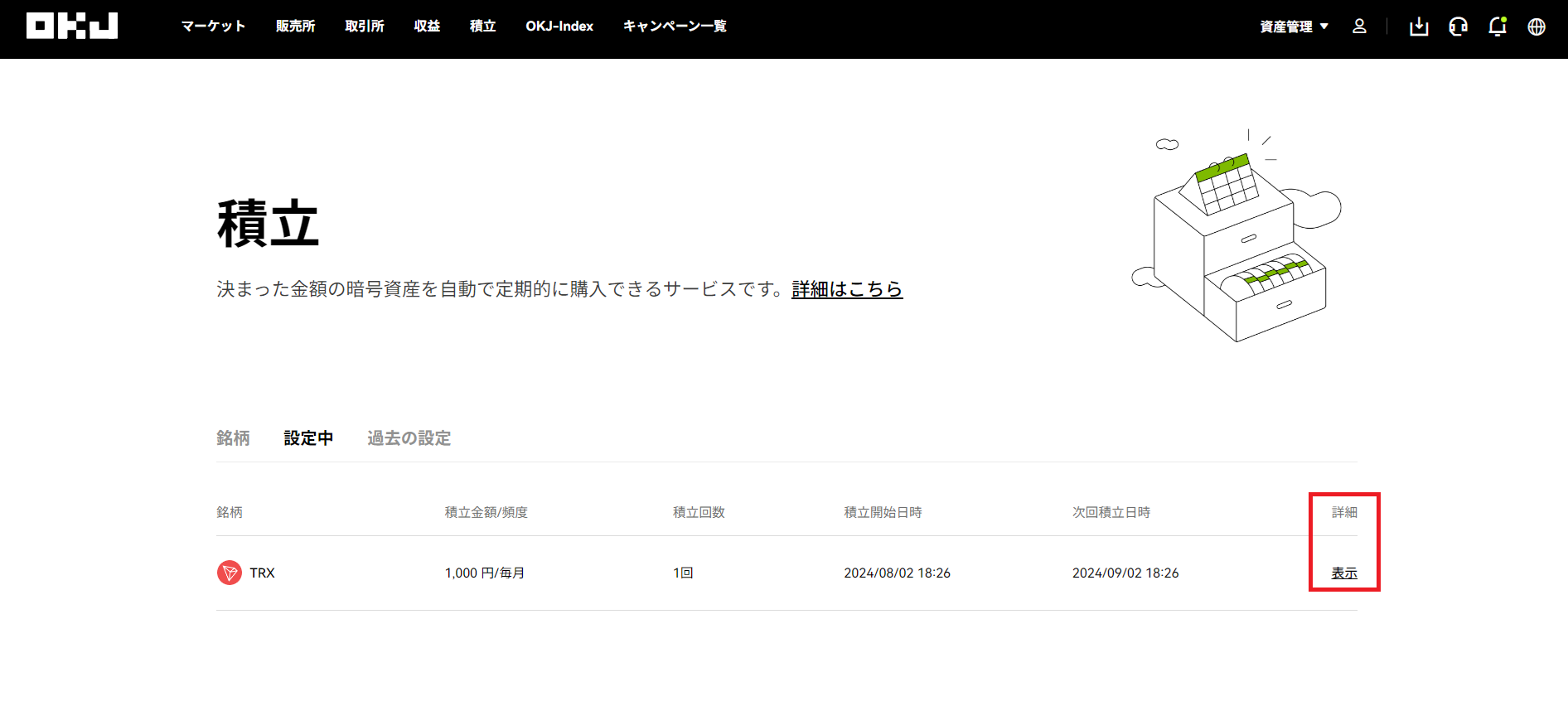Viewport: 1568px width, 706px height.
Task: Click next date 2024/09/02 18:26
Action: [1125, 573]
